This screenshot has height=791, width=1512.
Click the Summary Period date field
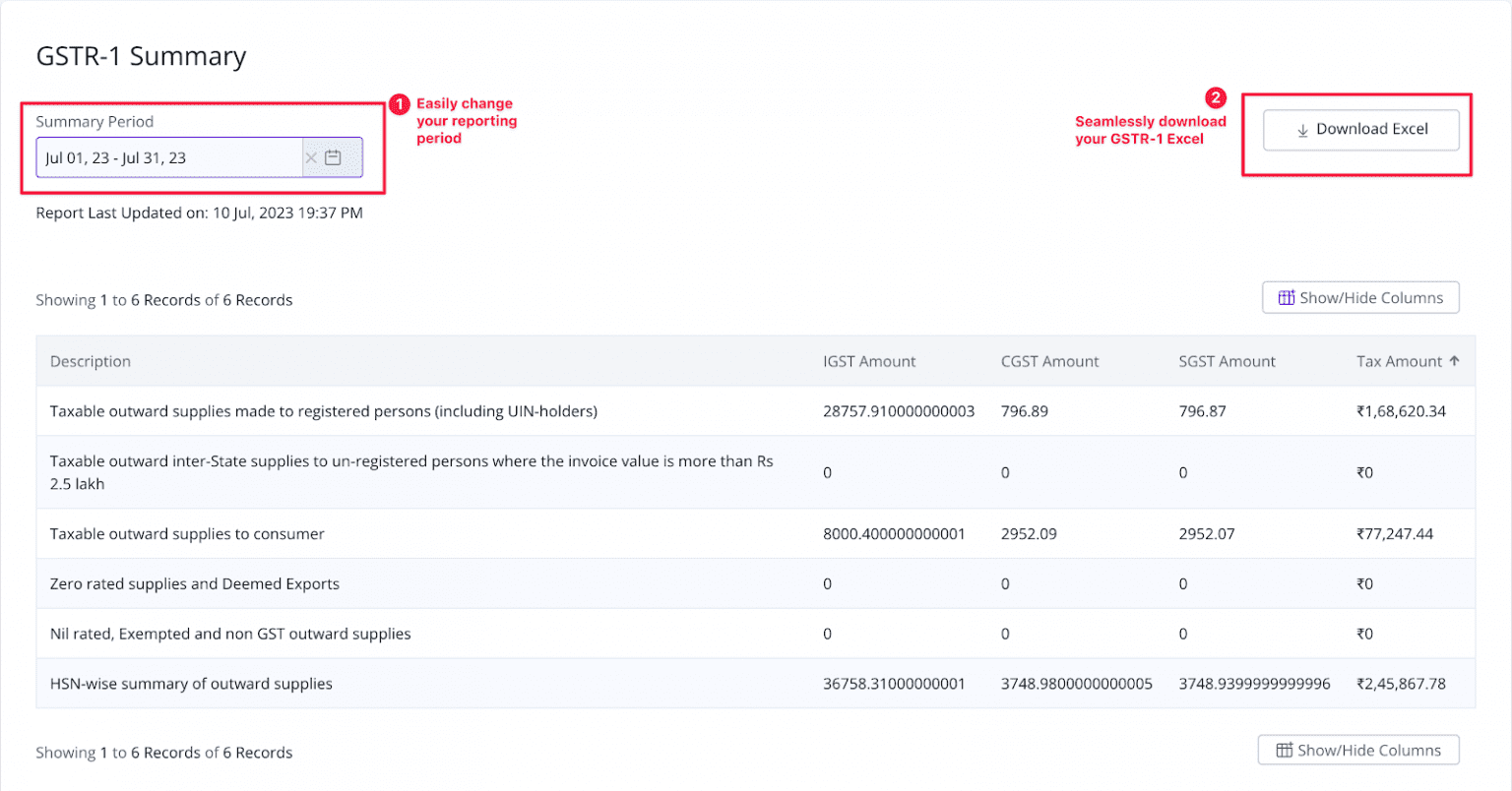point(169,157)
